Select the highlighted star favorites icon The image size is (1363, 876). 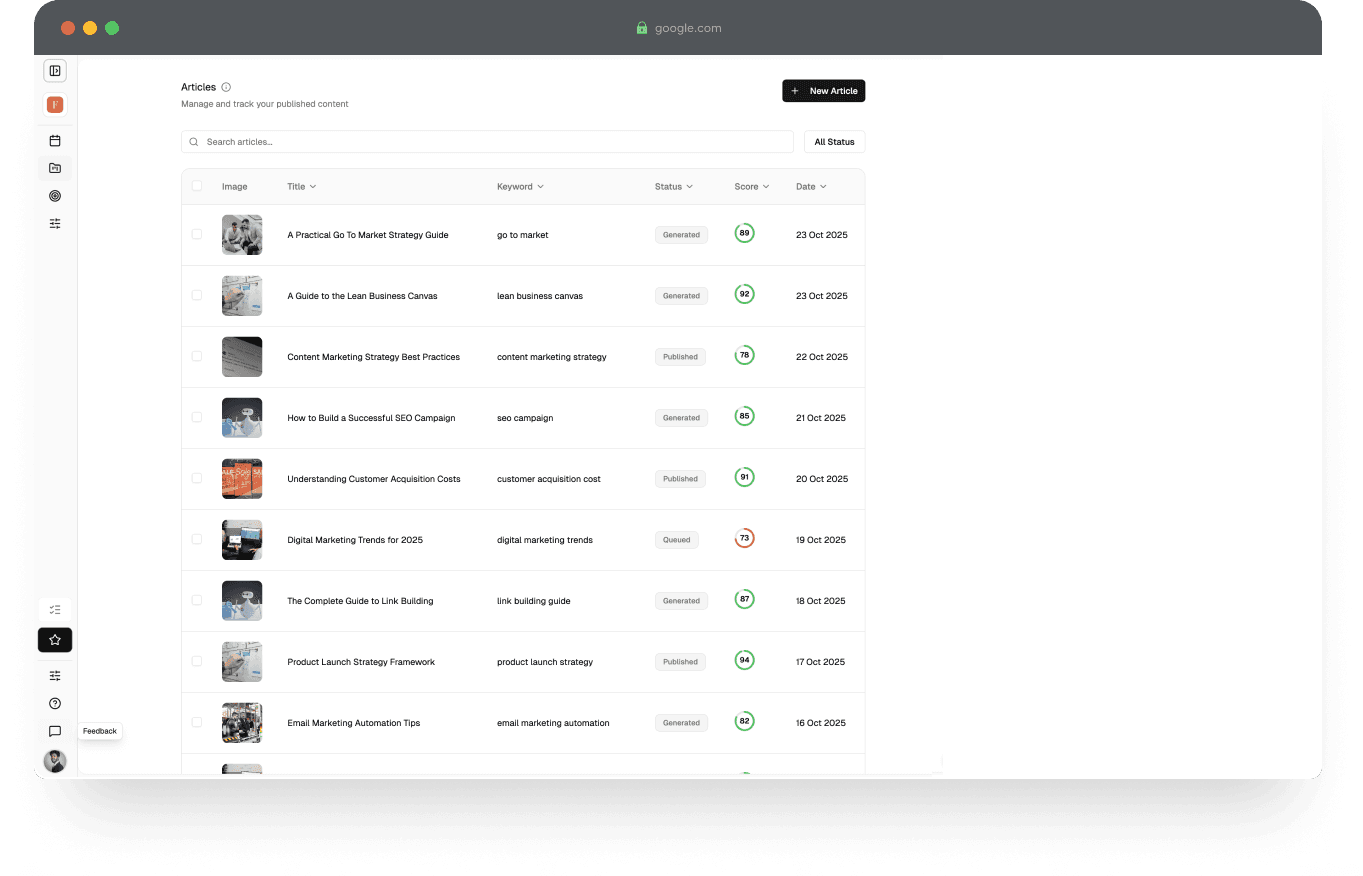(55, 640)
